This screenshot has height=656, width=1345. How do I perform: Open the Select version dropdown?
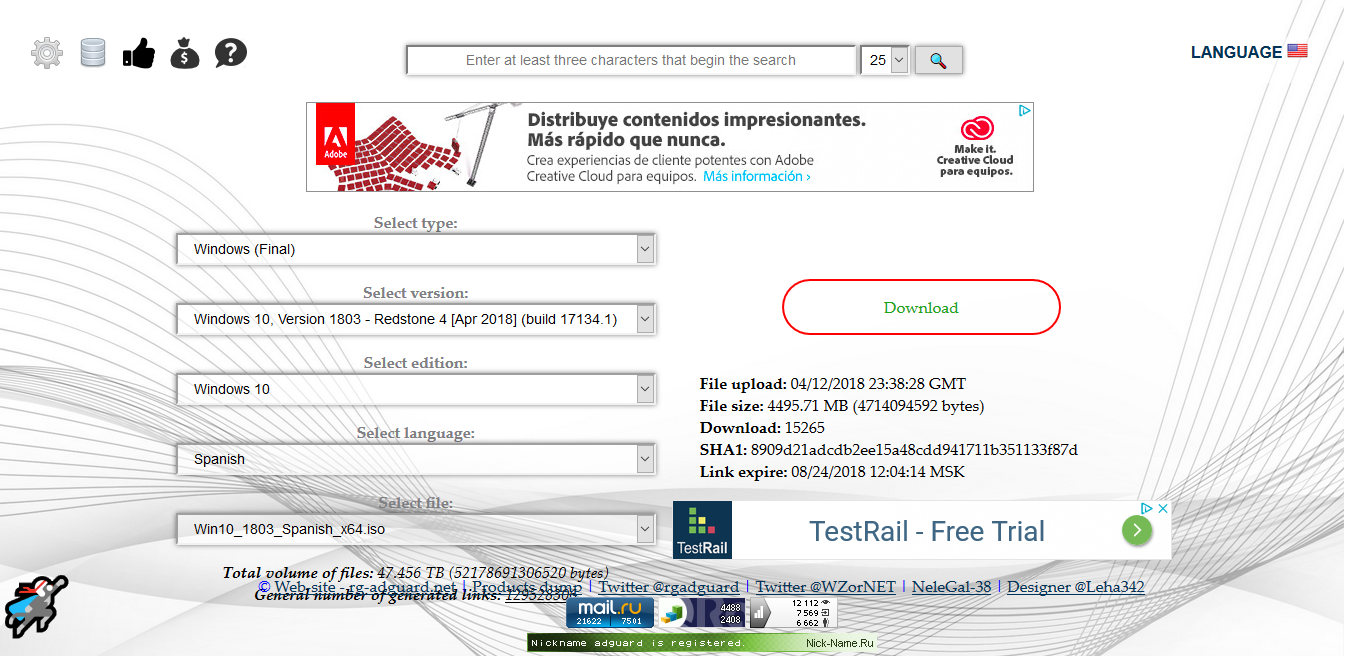(416, 320)
